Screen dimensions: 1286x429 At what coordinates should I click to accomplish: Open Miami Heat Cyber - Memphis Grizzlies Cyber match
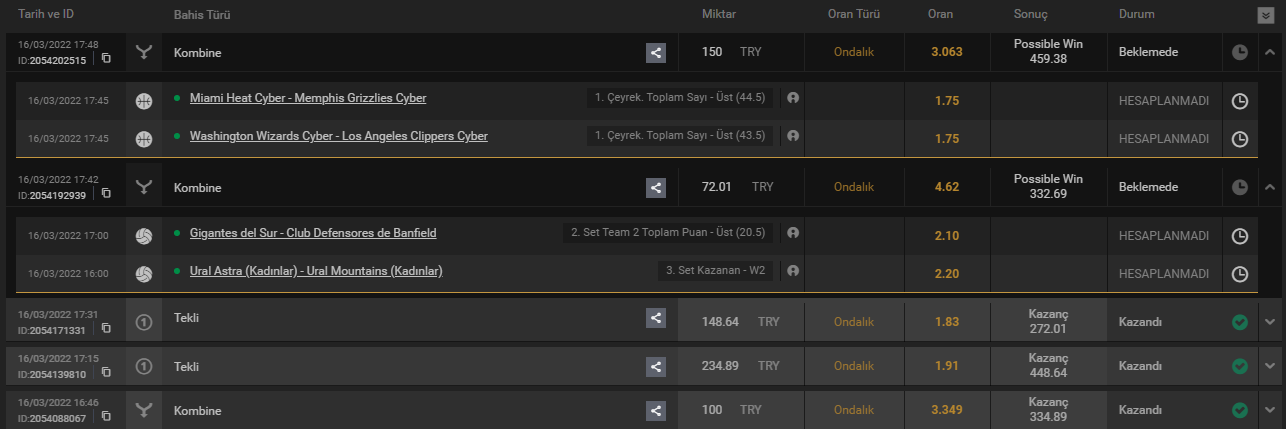(x=308, y=98)
